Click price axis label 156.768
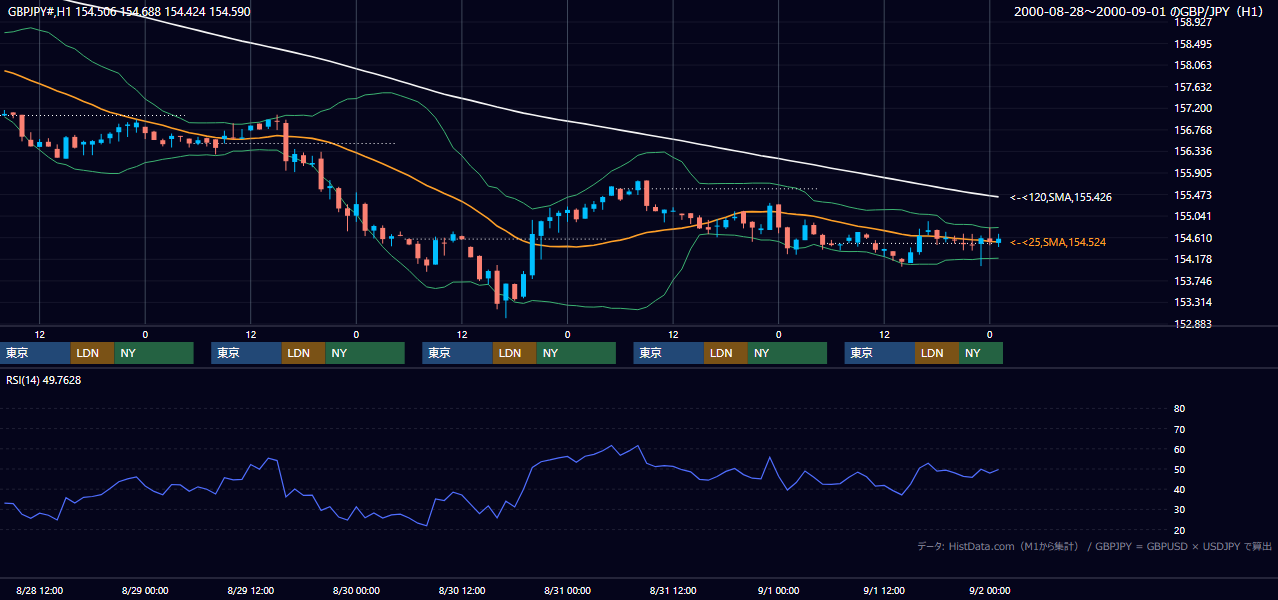This screenshot has width=1278, height=600. (x=1193, y=130)
